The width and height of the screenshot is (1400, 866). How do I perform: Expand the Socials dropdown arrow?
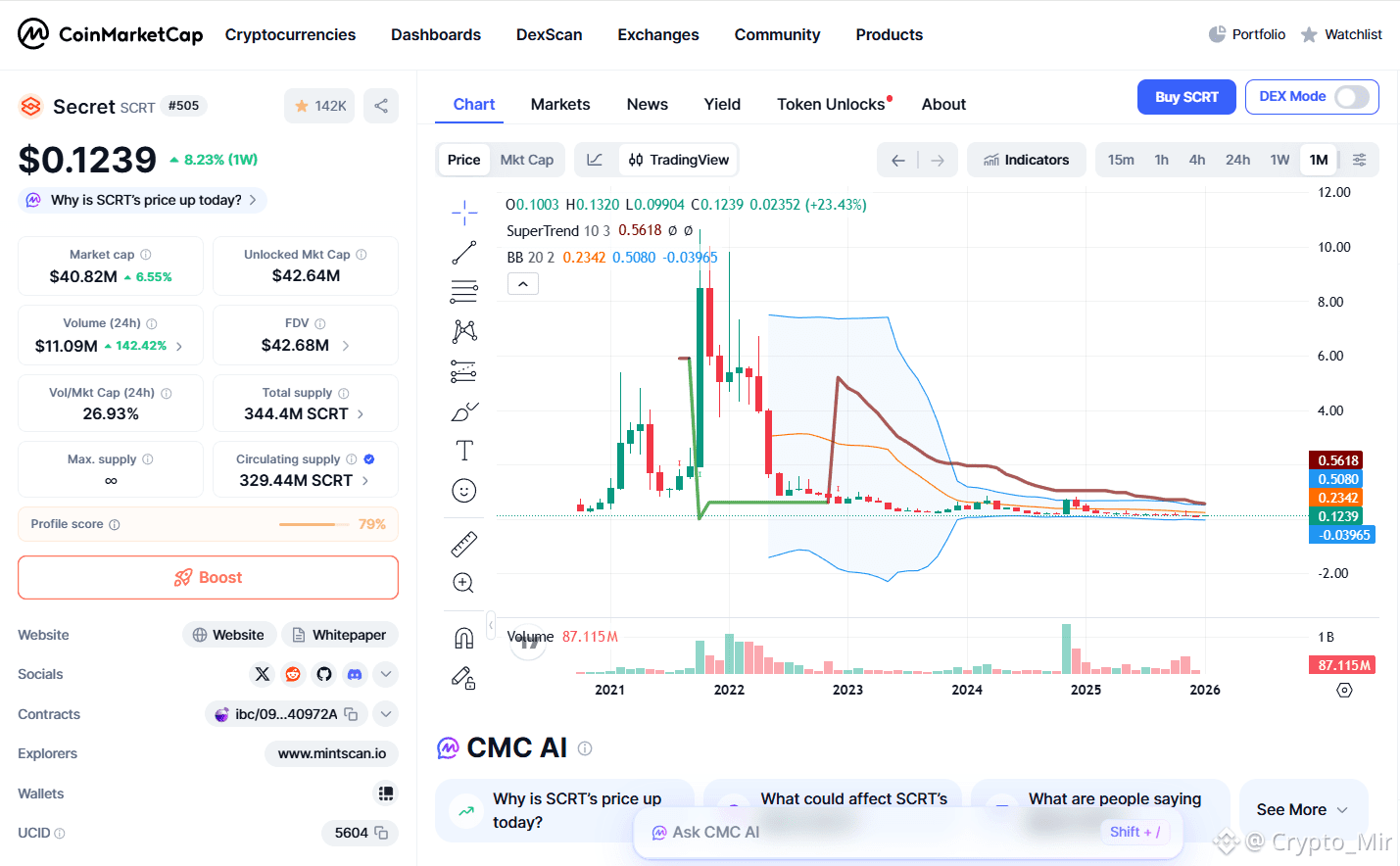386,674
